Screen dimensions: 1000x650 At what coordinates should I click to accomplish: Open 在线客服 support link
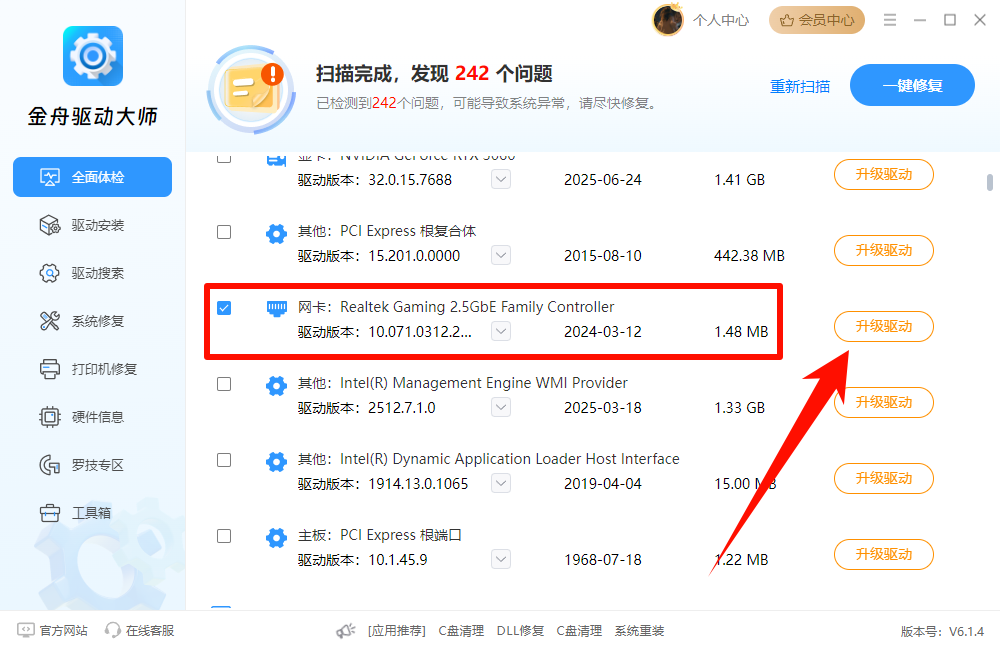(140, 630)
